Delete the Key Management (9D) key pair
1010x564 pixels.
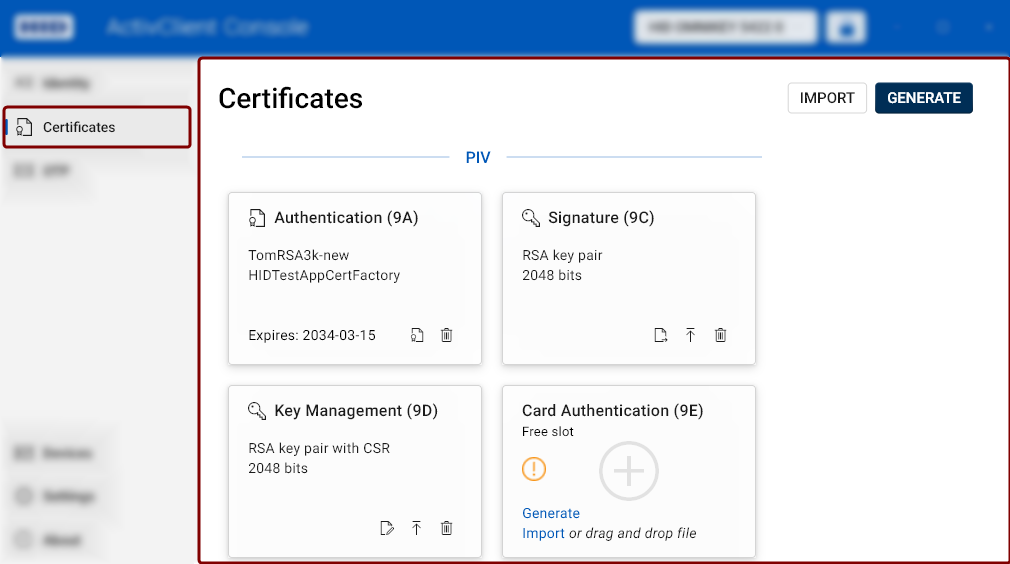(447, 528)
